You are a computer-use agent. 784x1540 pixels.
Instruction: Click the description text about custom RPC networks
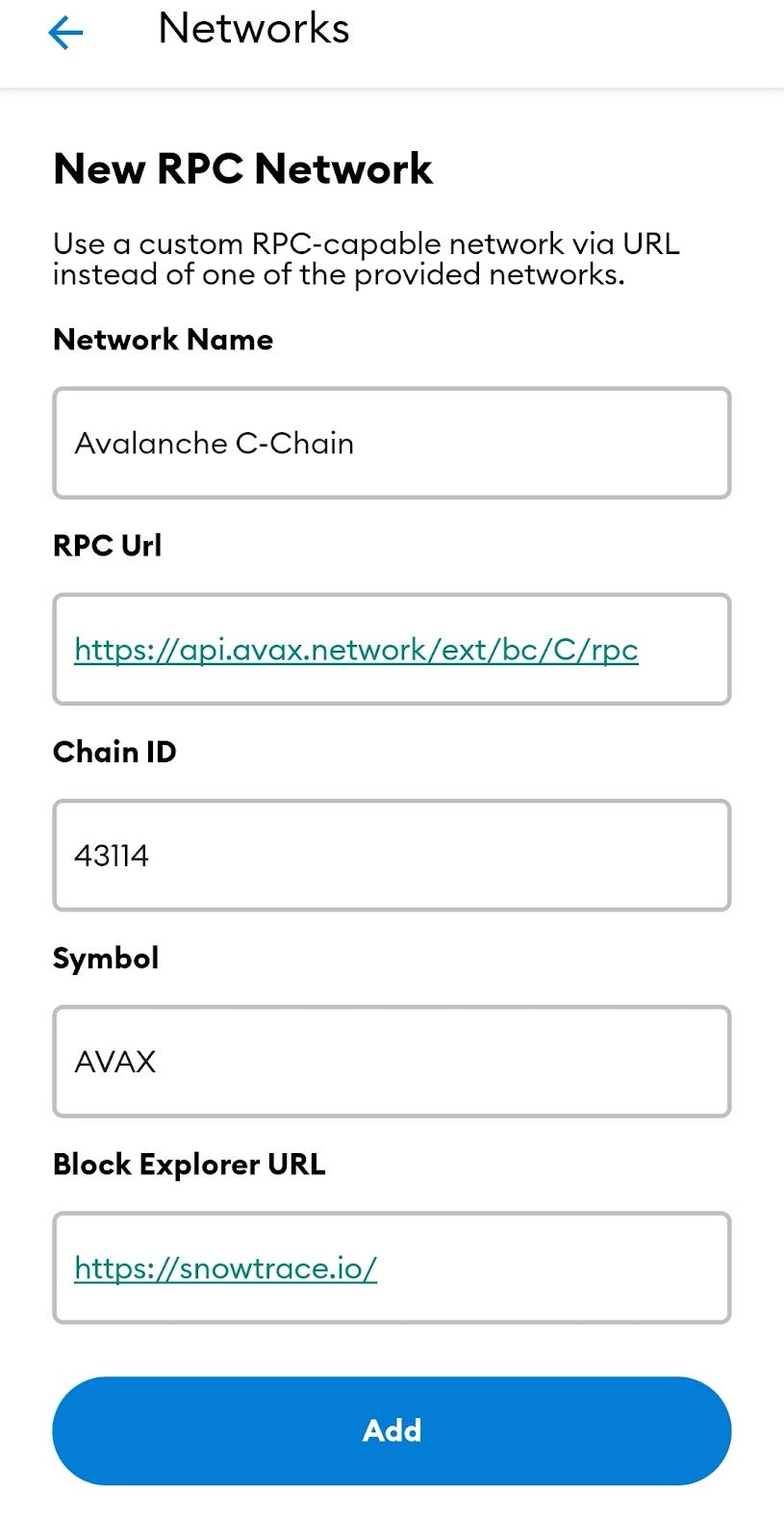coord(366,260)
